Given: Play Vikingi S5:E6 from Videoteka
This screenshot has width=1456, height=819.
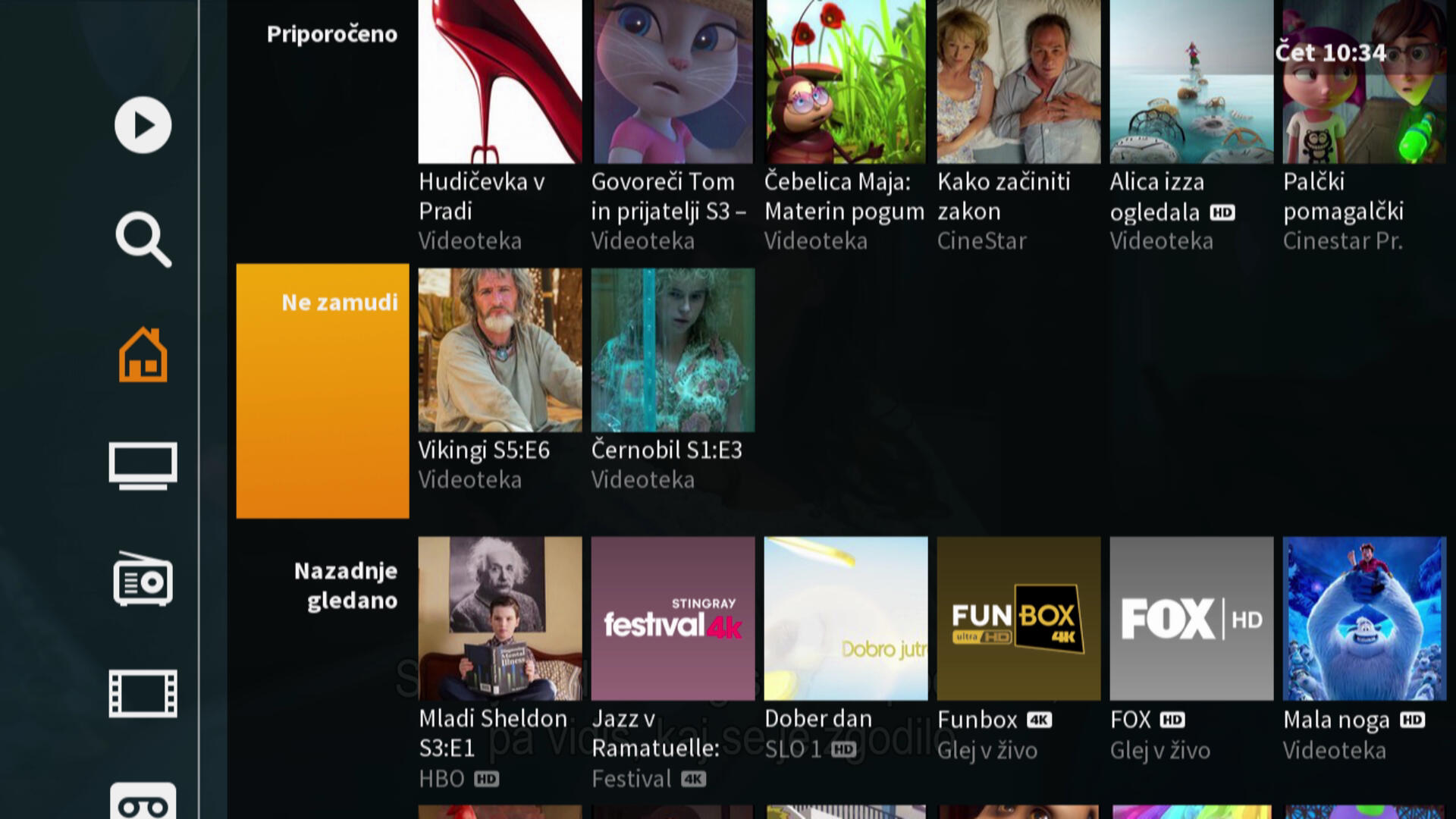Looking at the screenshot, I should [500, 350].
